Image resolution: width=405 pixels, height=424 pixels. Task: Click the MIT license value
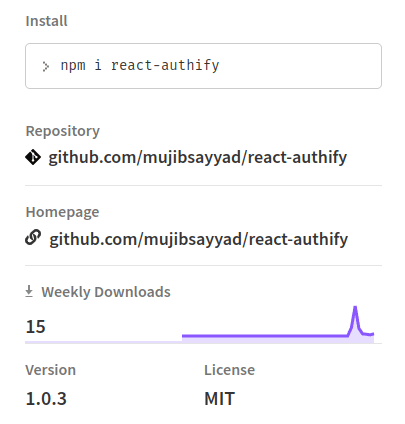pos(220,399)
